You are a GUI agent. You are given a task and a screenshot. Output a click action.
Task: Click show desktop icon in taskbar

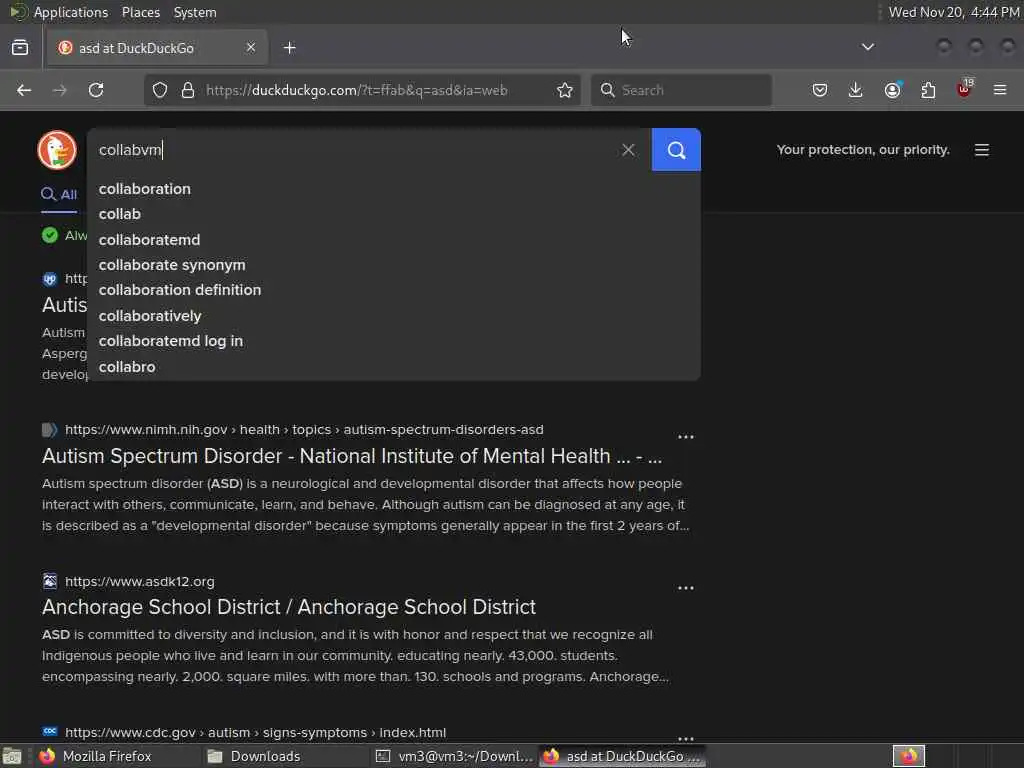12,757
